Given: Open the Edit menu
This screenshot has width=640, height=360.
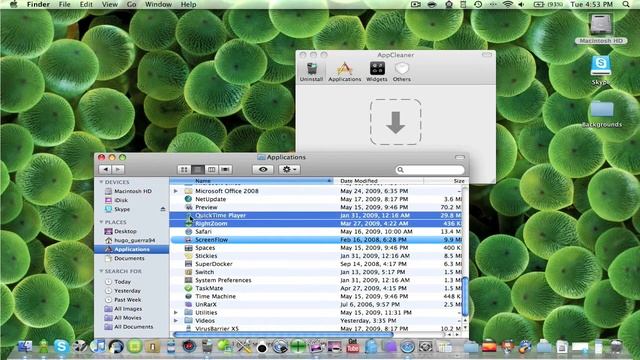Looking at the screenshot, I should (86, 4).
